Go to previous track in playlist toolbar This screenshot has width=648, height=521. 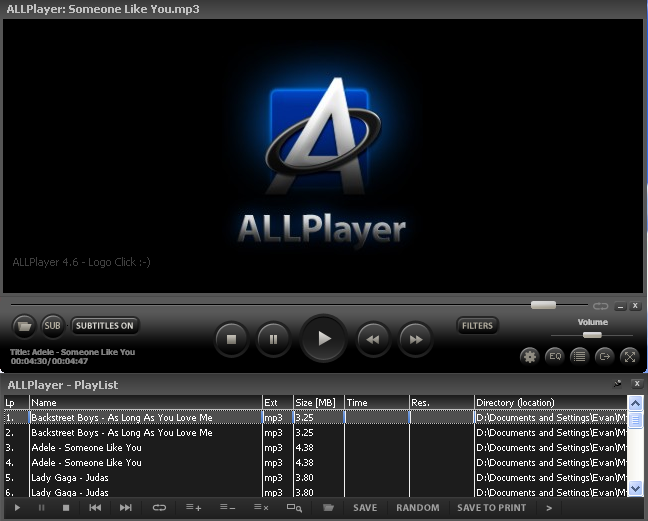[95, 507]
